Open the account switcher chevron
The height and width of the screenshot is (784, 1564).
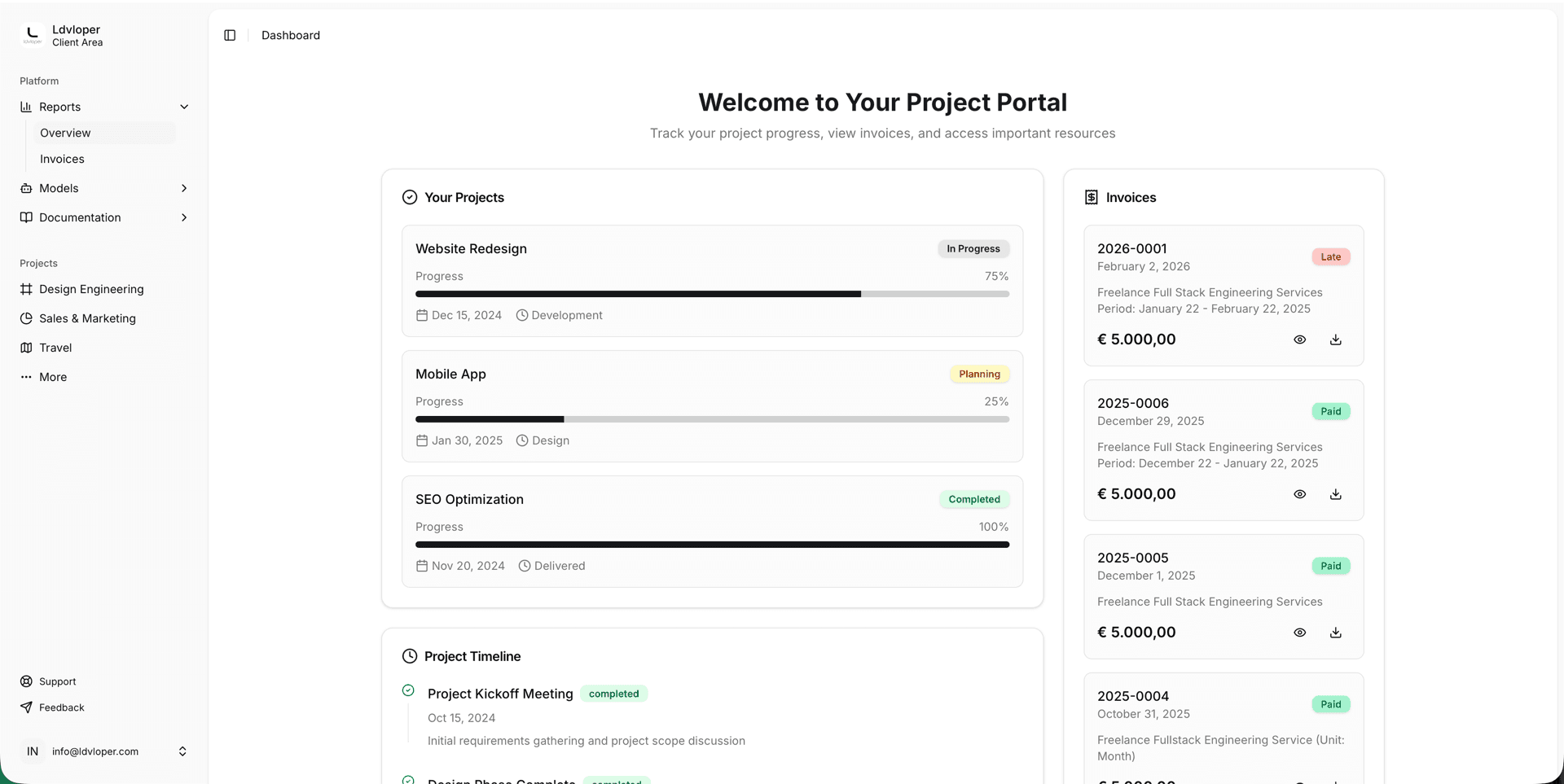(182, 751)
